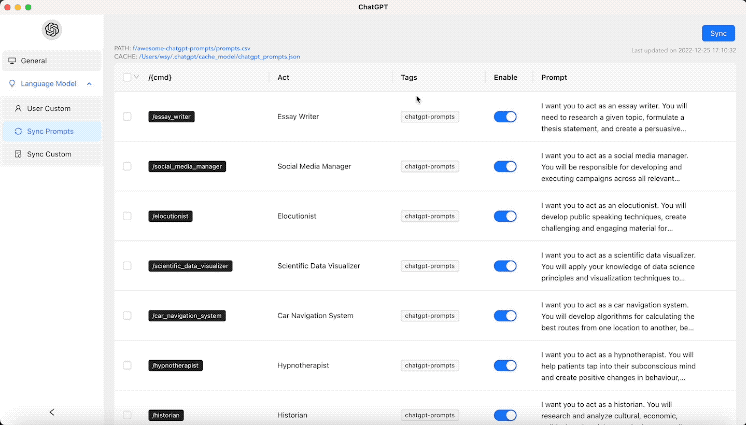Click the Hypnotherapist act cell
This screenshot has width=746, height=425.
click(303, 366)
